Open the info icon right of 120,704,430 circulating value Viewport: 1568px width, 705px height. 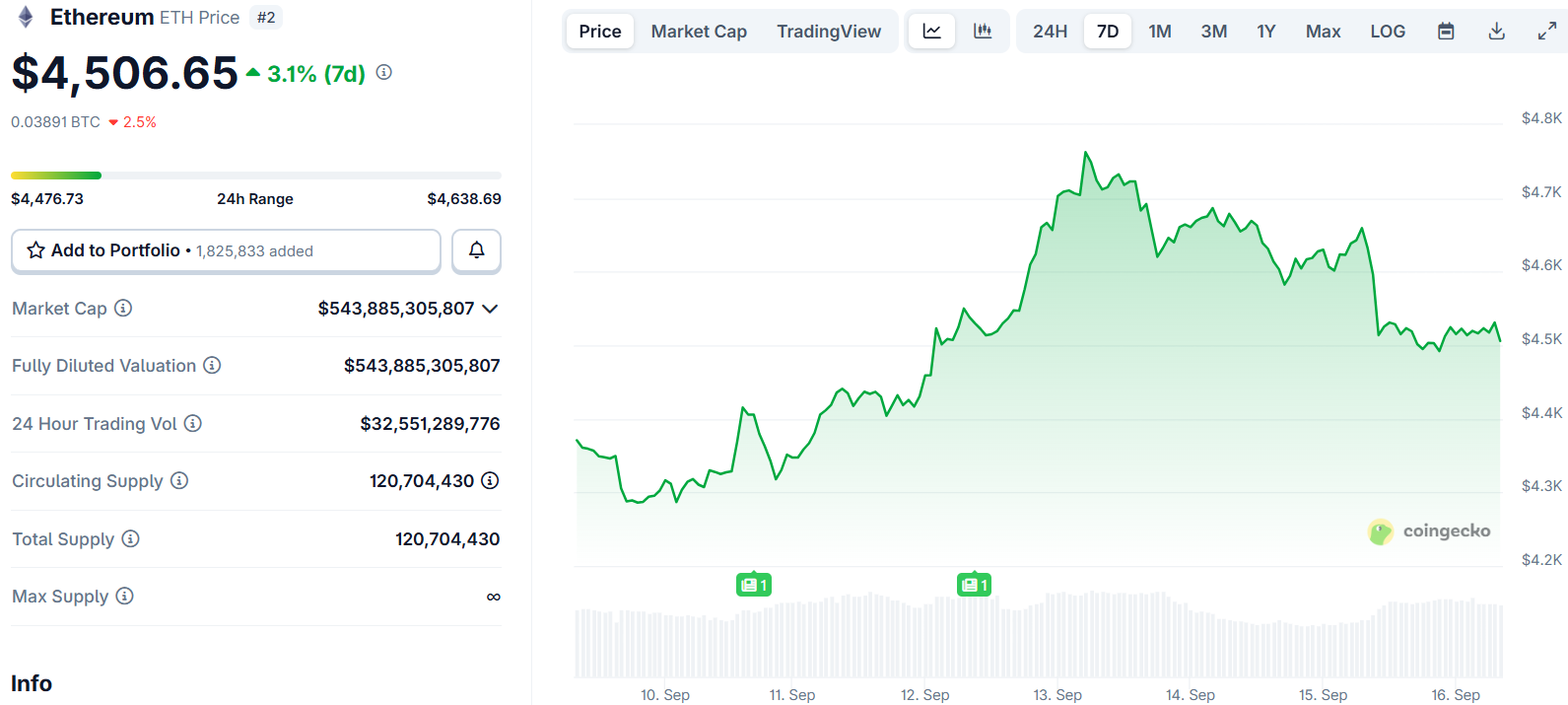tap(490, 480)
